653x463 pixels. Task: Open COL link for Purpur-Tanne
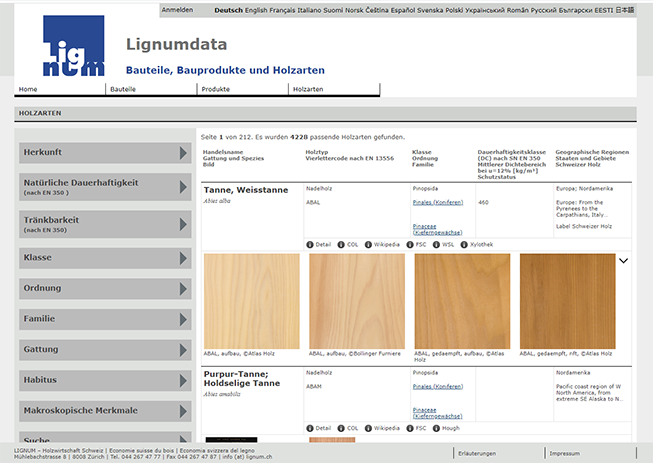coord(348,428)
